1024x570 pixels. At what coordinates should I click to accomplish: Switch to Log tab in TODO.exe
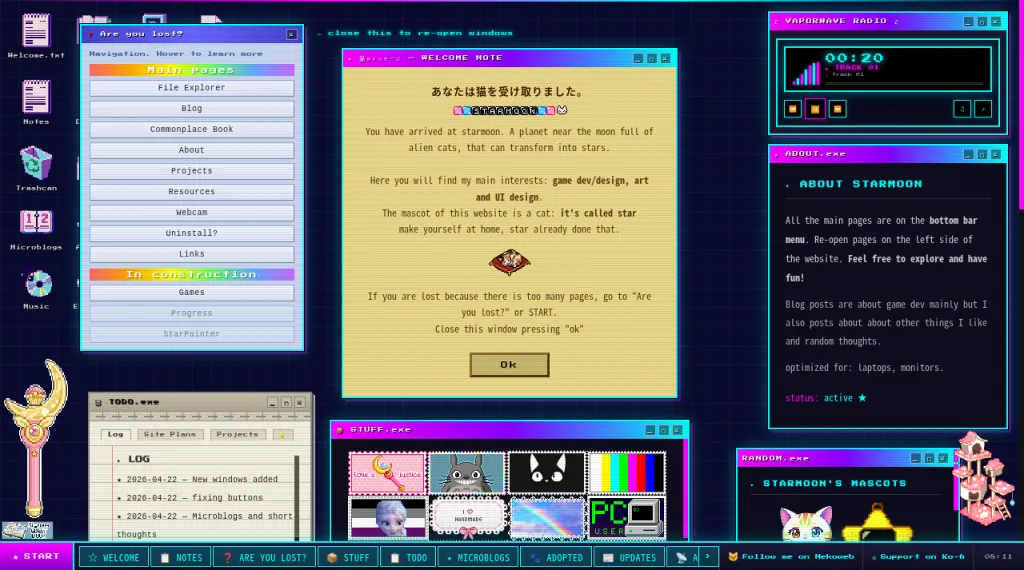coord(116,434)
